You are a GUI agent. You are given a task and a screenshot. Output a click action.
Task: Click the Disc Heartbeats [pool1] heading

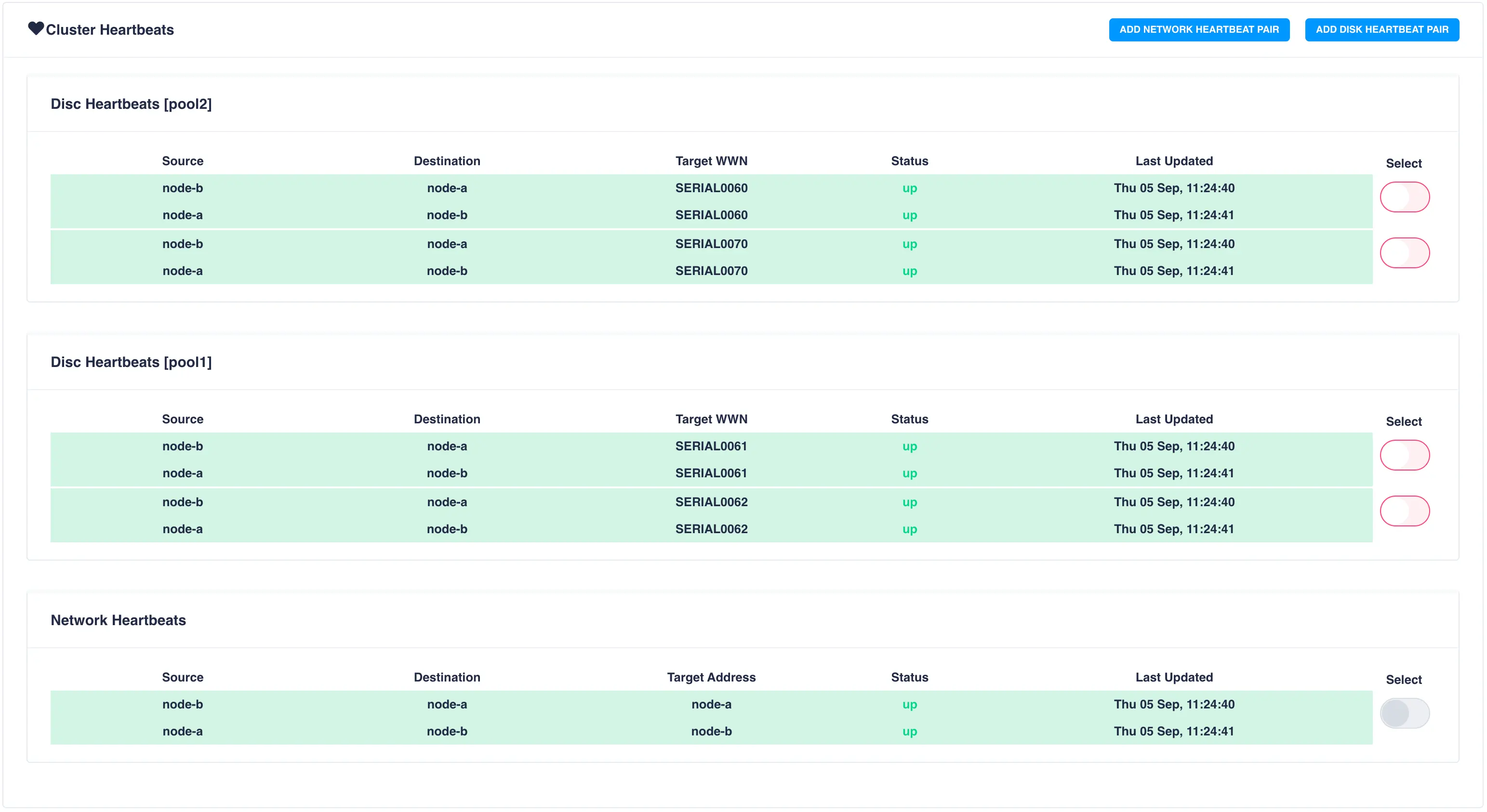point(131,362)
